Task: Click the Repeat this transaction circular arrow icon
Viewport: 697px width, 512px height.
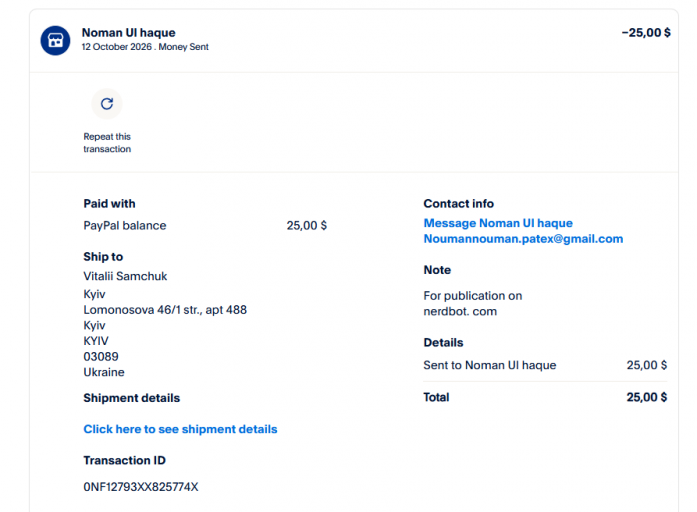Action: coord(107,104)
